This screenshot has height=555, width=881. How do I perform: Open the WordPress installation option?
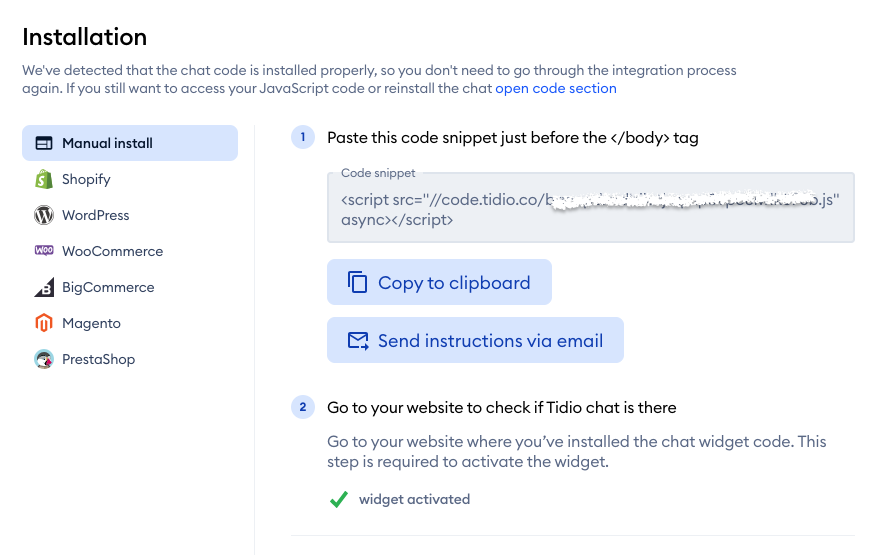pyautogui.click(x=95, y=215)
